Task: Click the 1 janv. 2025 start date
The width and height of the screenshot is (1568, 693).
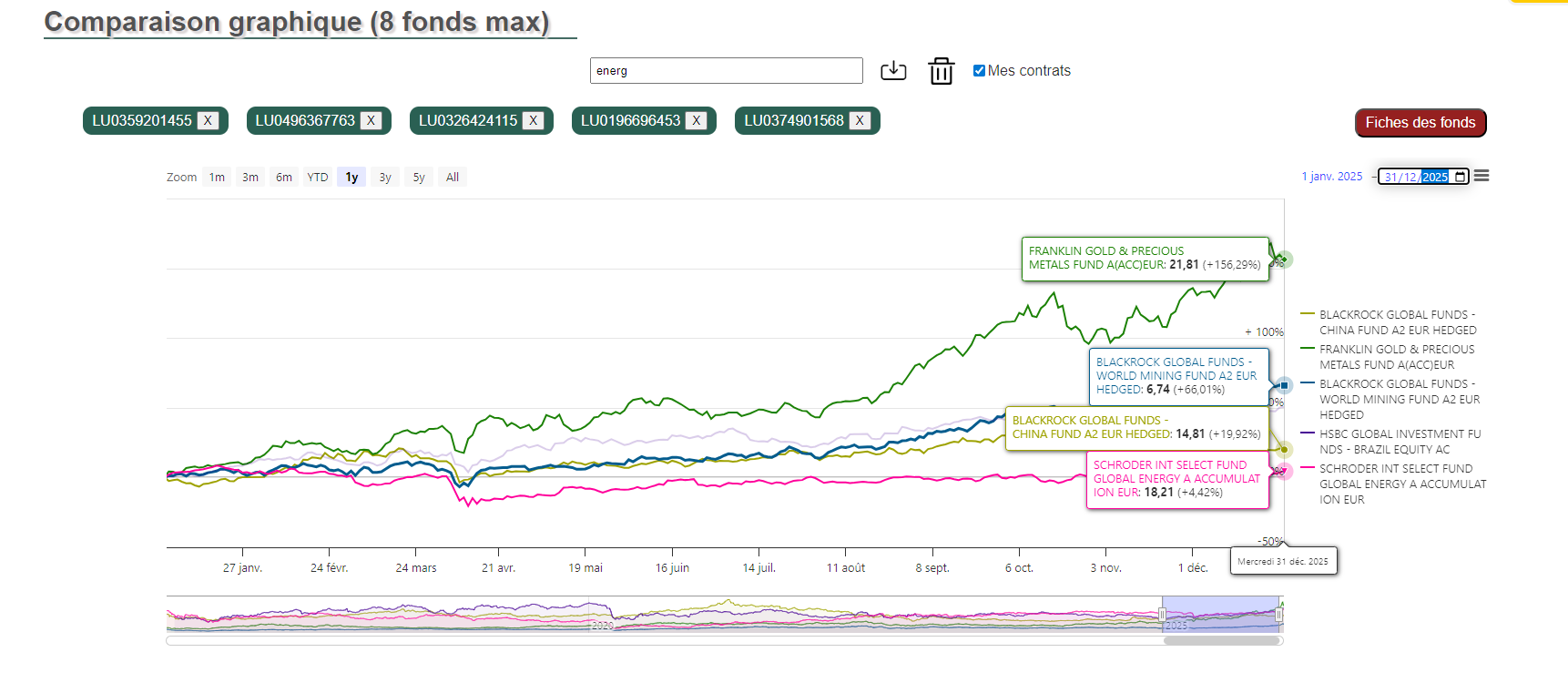Action: pyautogui.click(x=1331, y=177)
